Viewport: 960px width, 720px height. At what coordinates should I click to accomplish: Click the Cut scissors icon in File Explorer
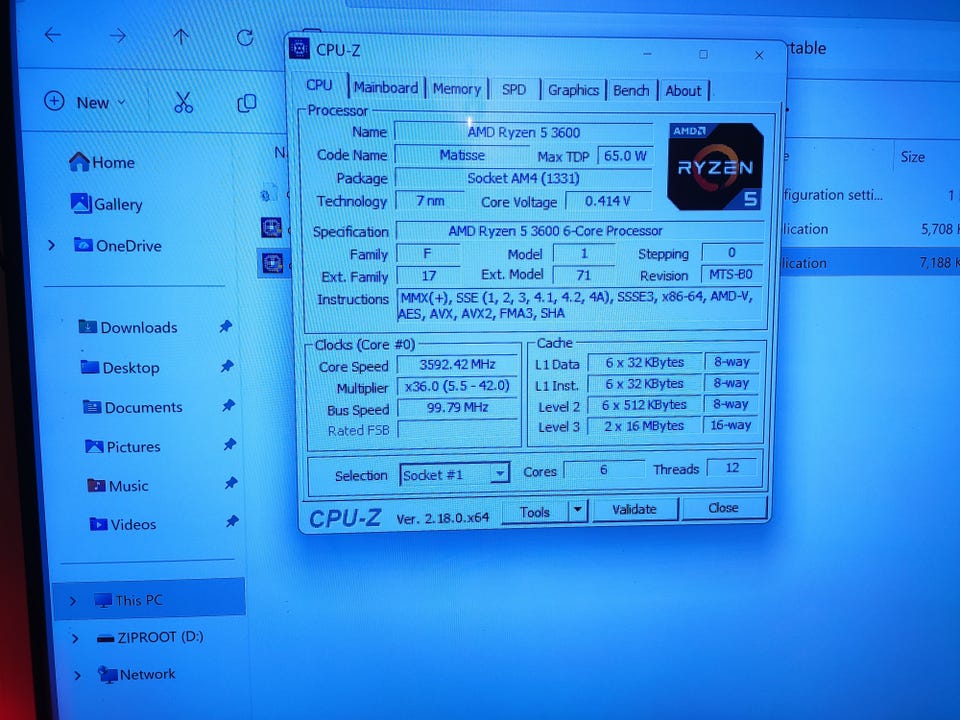[x=183, y=103]
